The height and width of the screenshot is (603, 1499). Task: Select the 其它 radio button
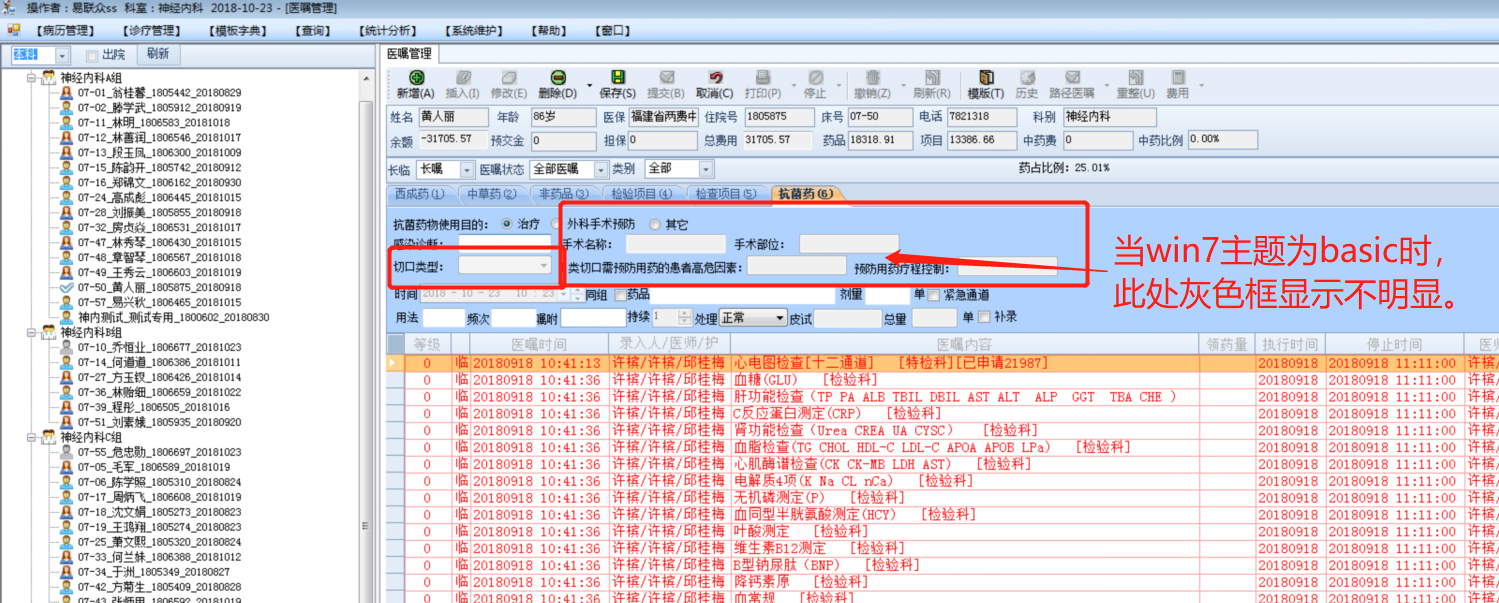click(x=655, y=224)
